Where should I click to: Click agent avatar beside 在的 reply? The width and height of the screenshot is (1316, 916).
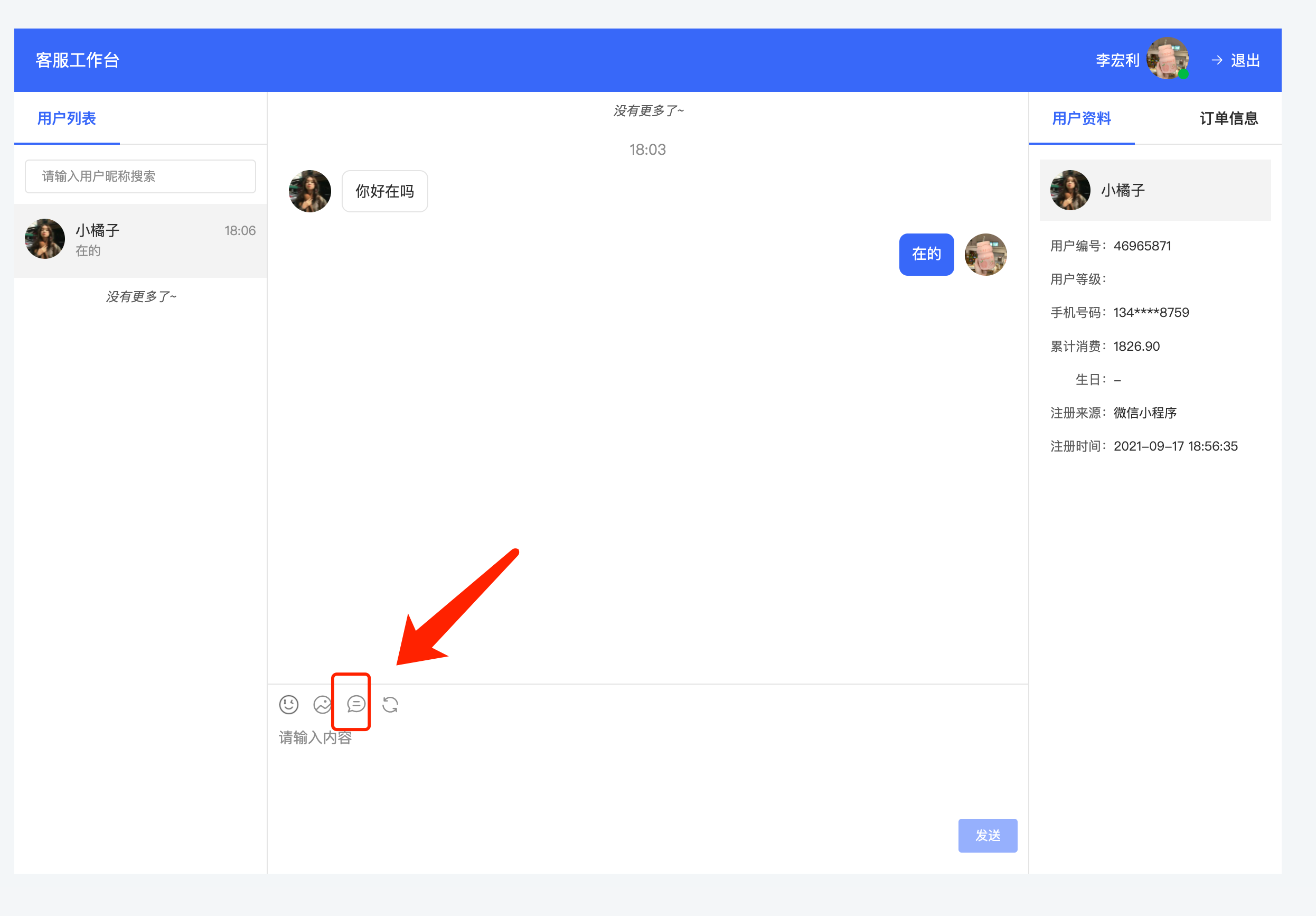pos(985,254)
